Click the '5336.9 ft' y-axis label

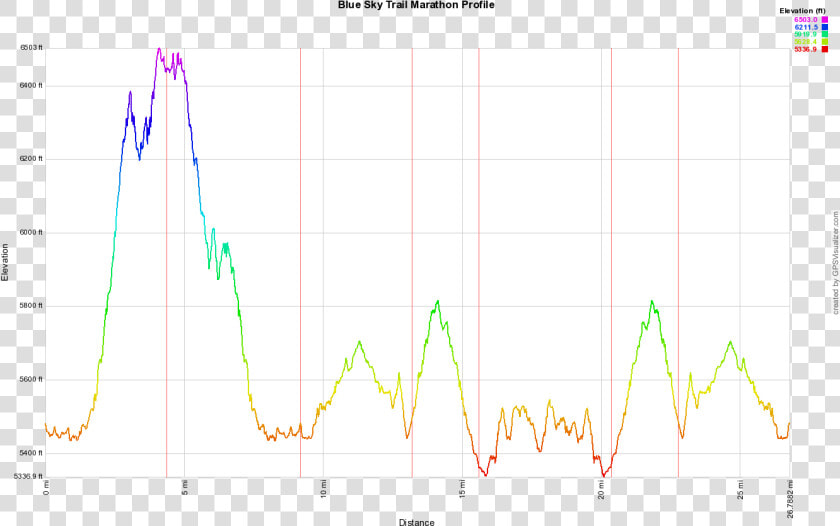tap(28, 476)
